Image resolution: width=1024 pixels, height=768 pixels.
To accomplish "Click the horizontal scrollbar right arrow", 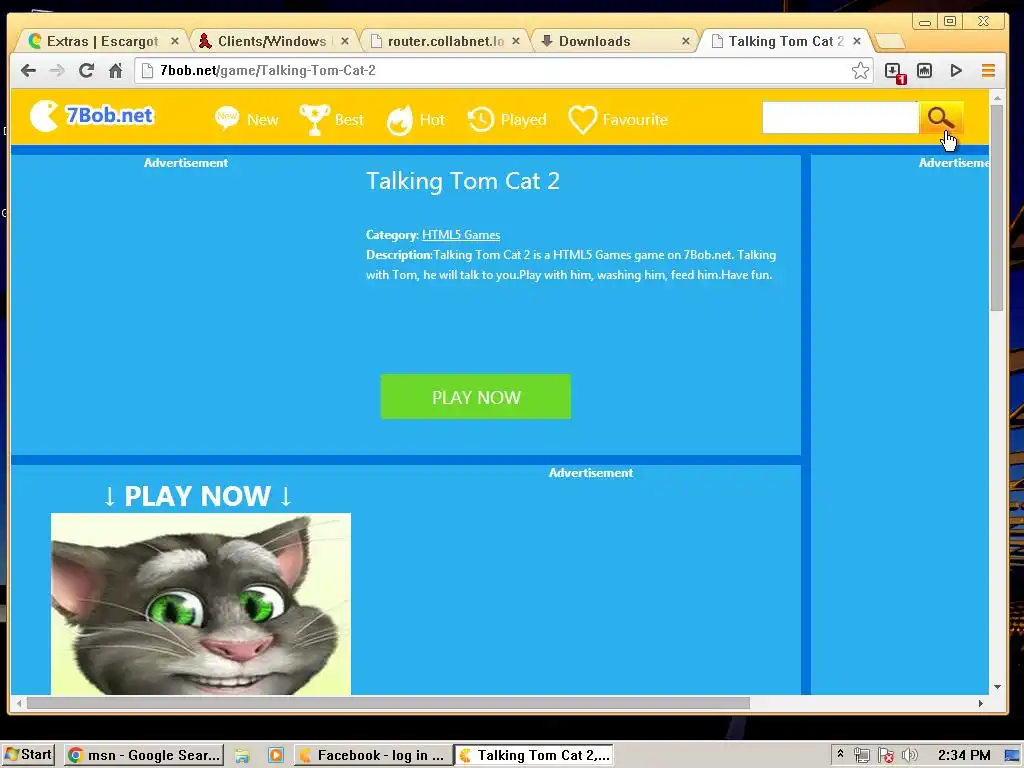I will pos(980,703).
